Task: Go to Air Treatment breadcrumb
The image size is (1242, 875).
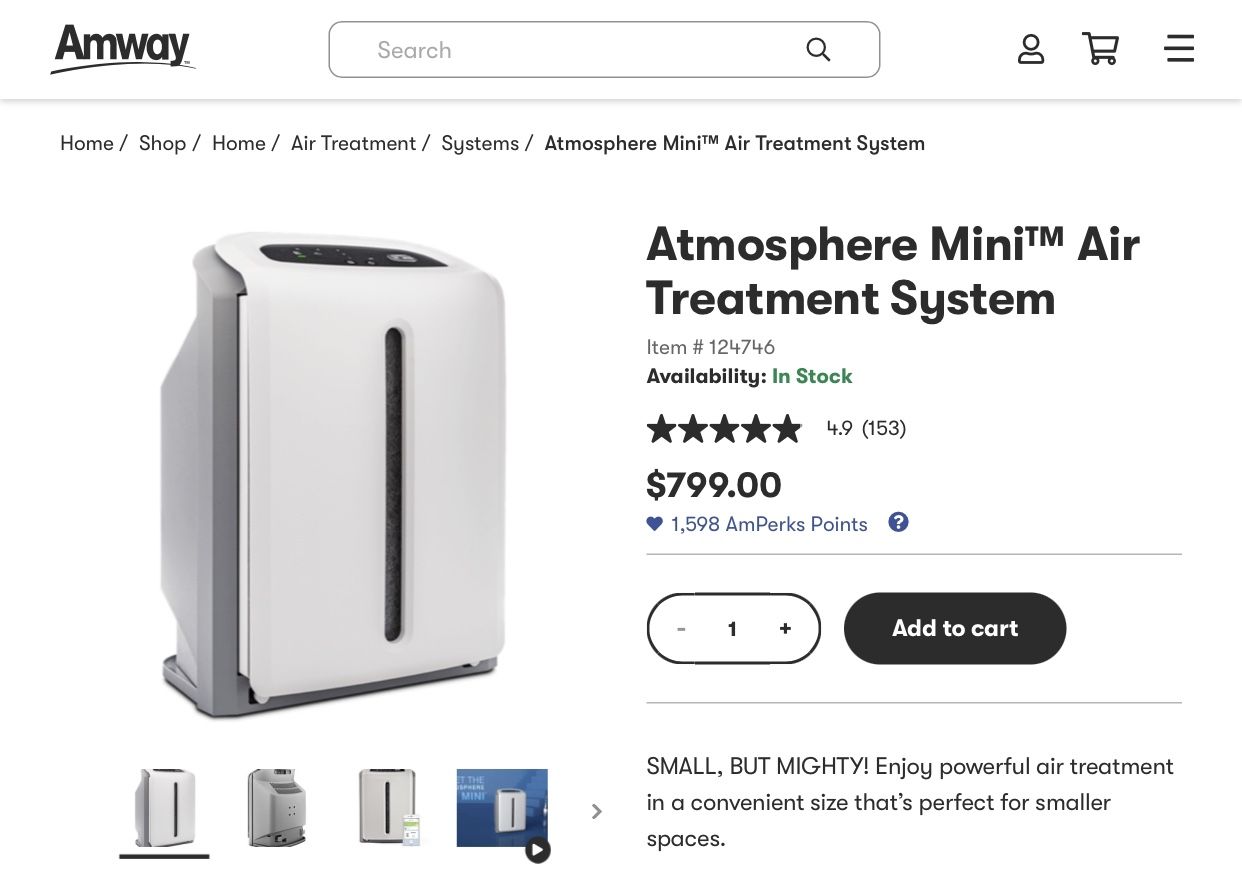Action: click(353, 143)
